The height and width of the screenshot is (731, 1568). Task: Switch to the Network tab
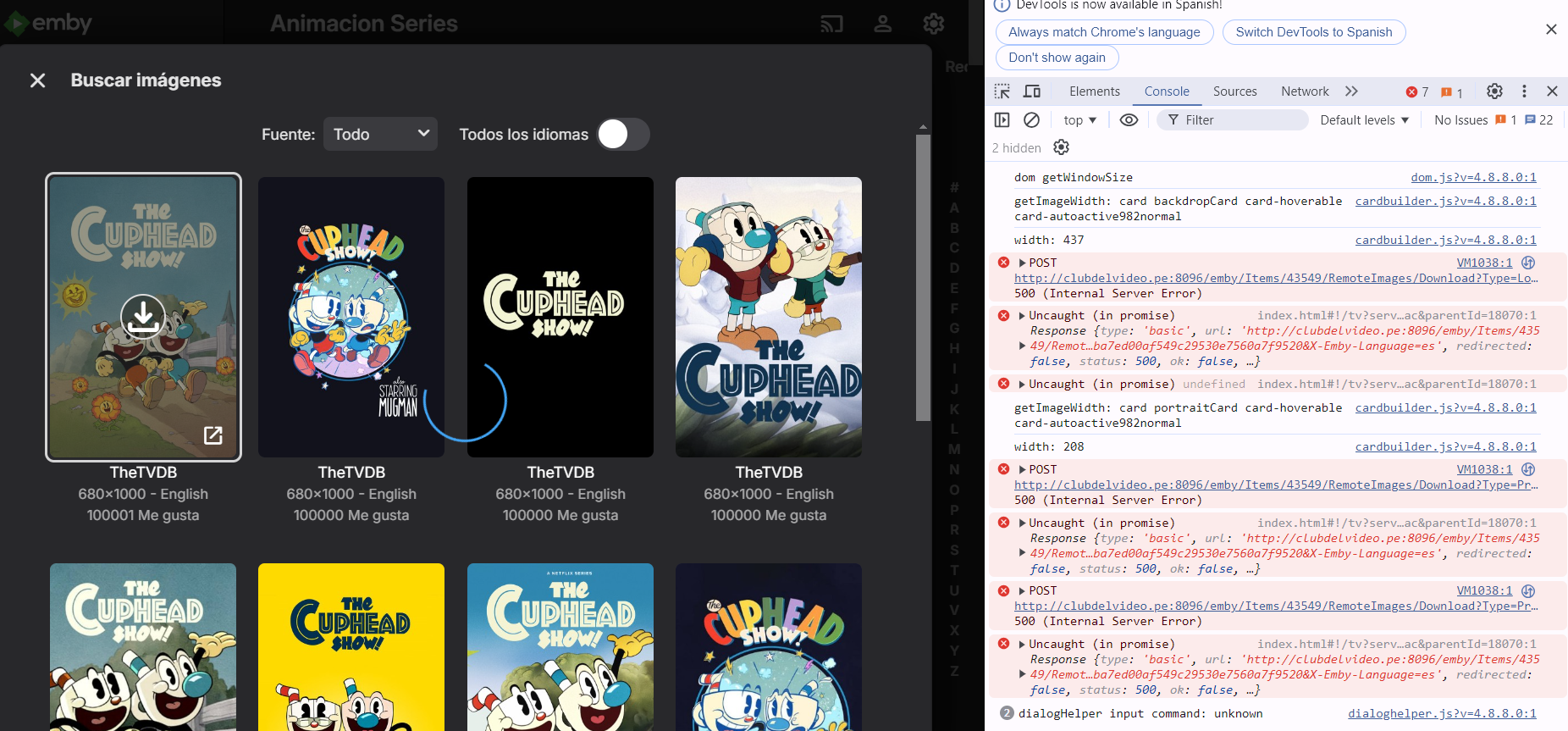[x=1305, y=91]
